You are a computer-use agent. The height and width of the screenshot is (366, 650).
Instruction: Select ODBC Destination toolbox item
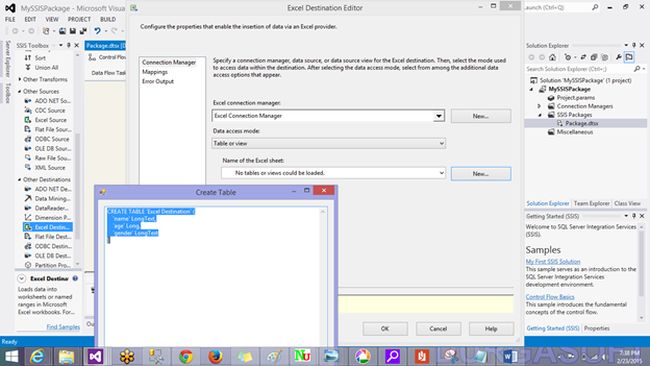[x=47, y=246]
